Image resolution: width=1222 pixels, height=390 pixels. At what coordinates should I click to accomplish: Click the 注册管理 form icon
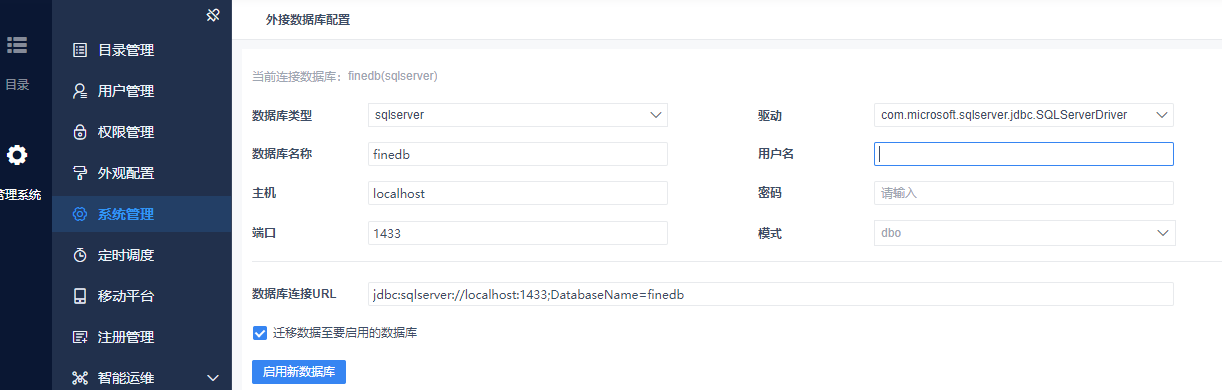coord(80,337)
